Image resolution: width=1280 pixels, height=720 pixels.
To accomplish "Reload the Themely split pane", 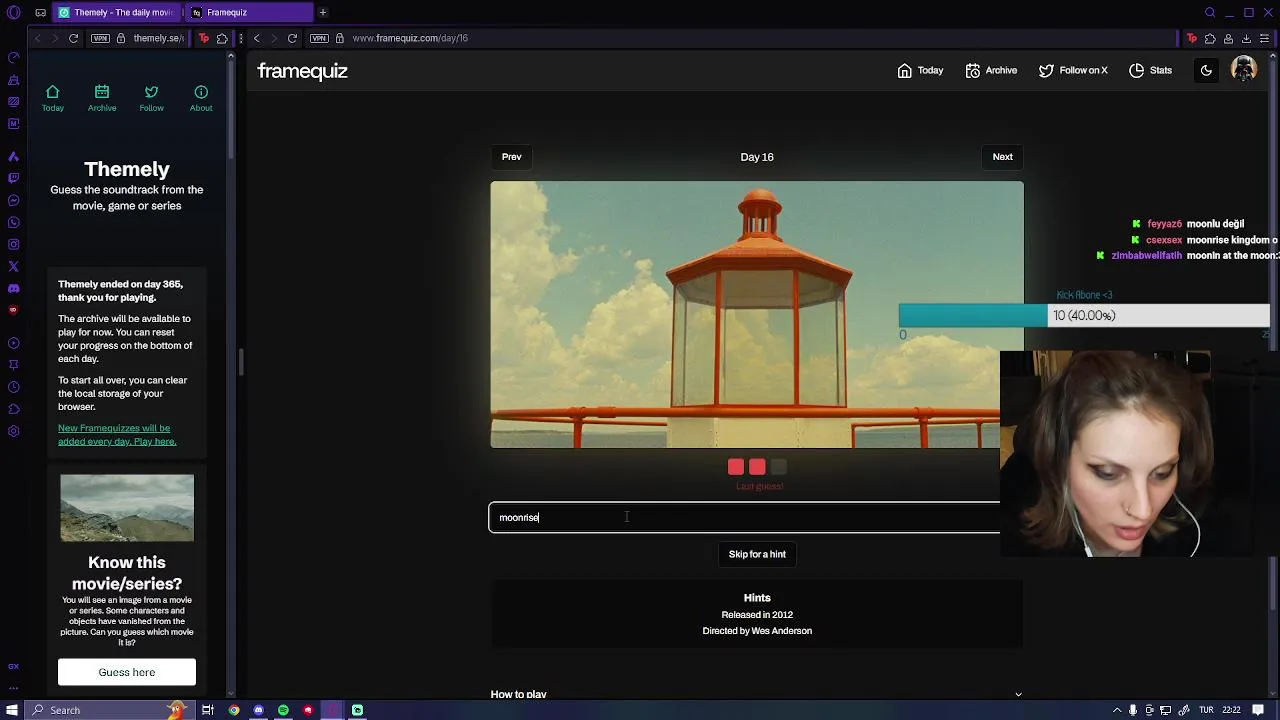I will click(x=73, y=38).
